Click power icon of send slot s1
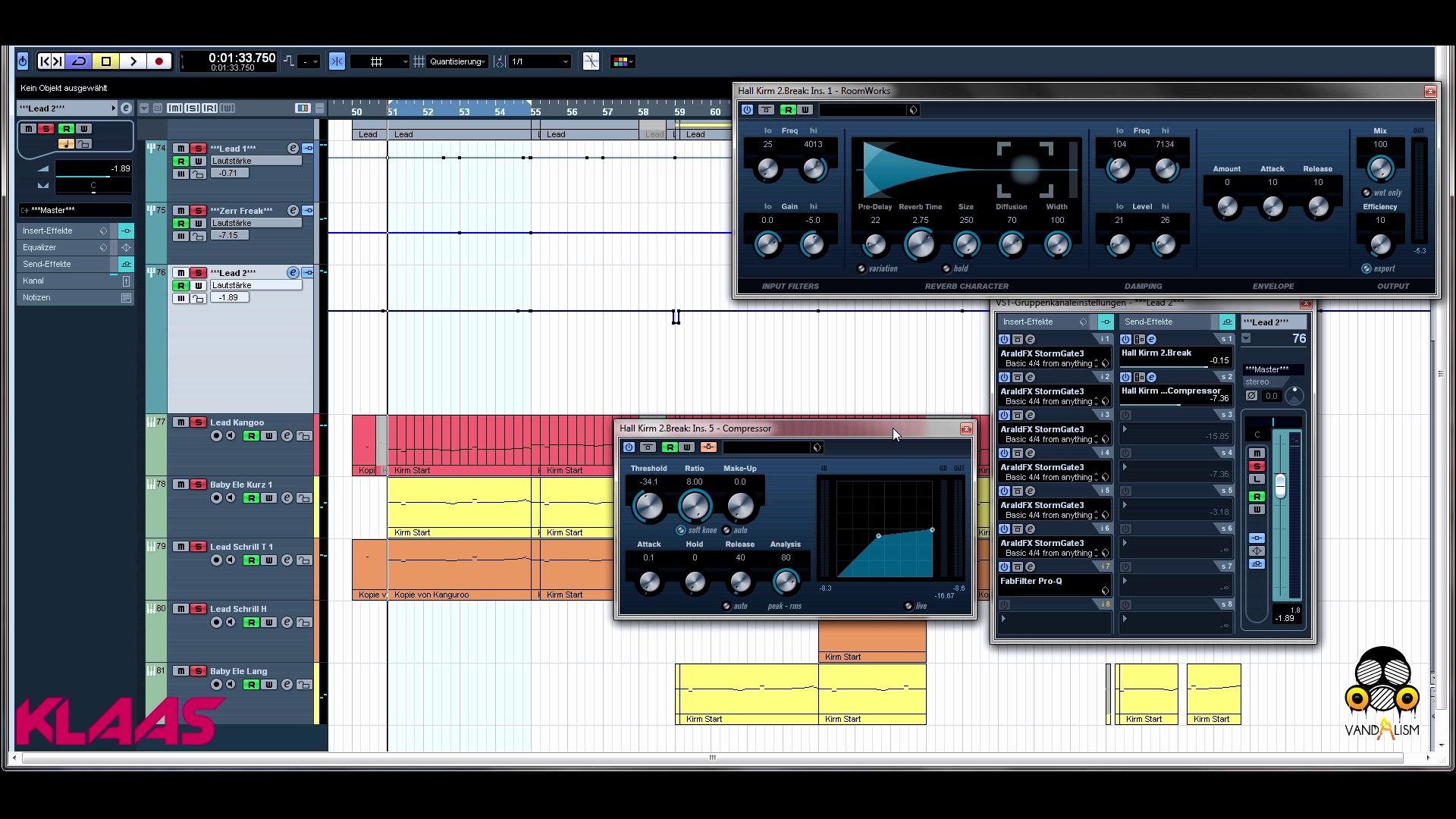This screenshot has width=1456, height=819. point(1125,340)
